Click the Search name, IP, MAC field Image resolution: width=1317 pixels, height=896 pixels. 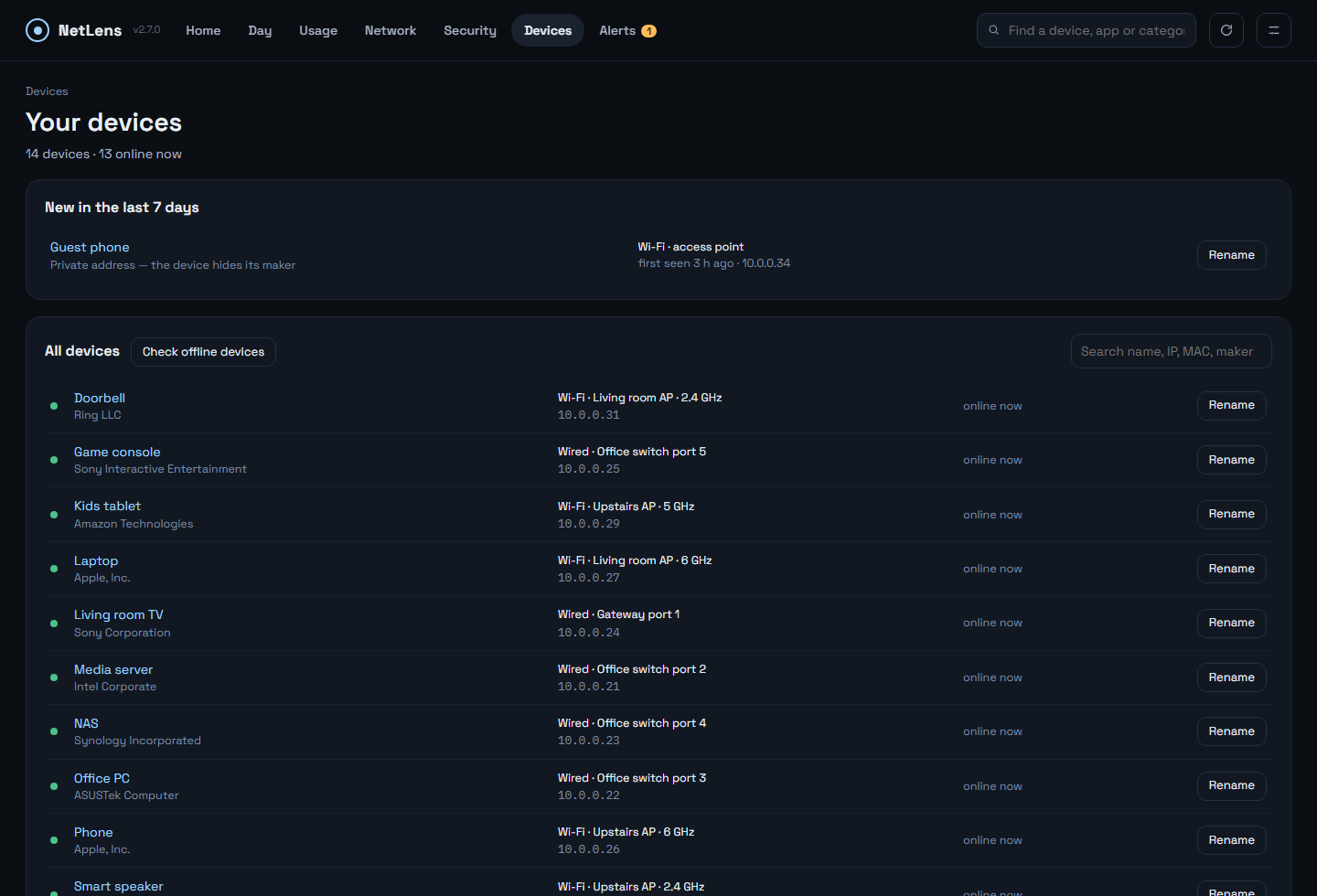[1172, 351]
